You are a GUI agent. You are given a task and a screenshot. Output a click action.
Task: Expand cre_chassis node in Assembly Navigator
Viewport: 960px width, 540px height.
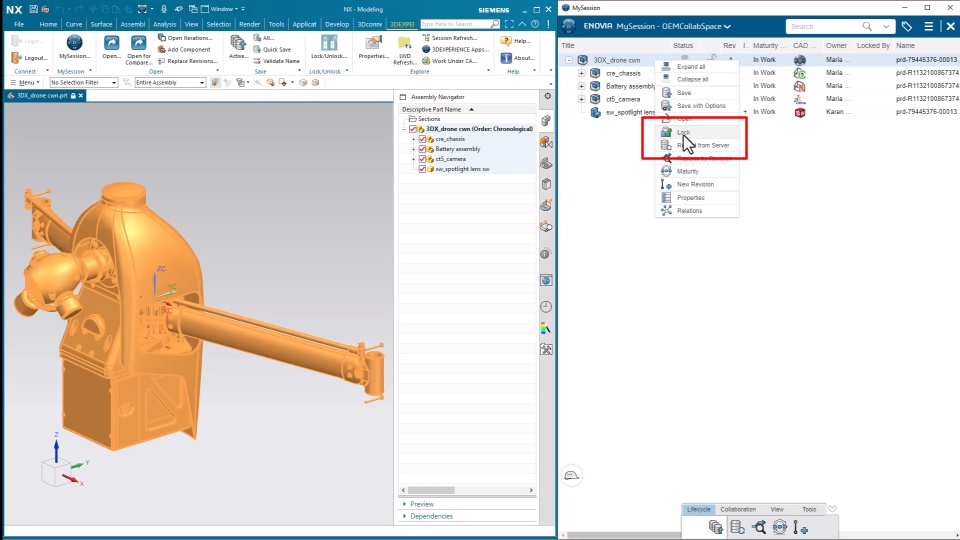(414, 139)
